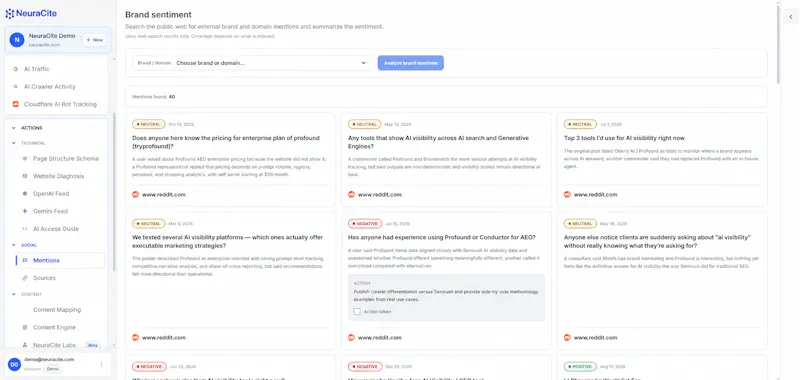Click Negative badge dated Oct 29

point(365,366)
